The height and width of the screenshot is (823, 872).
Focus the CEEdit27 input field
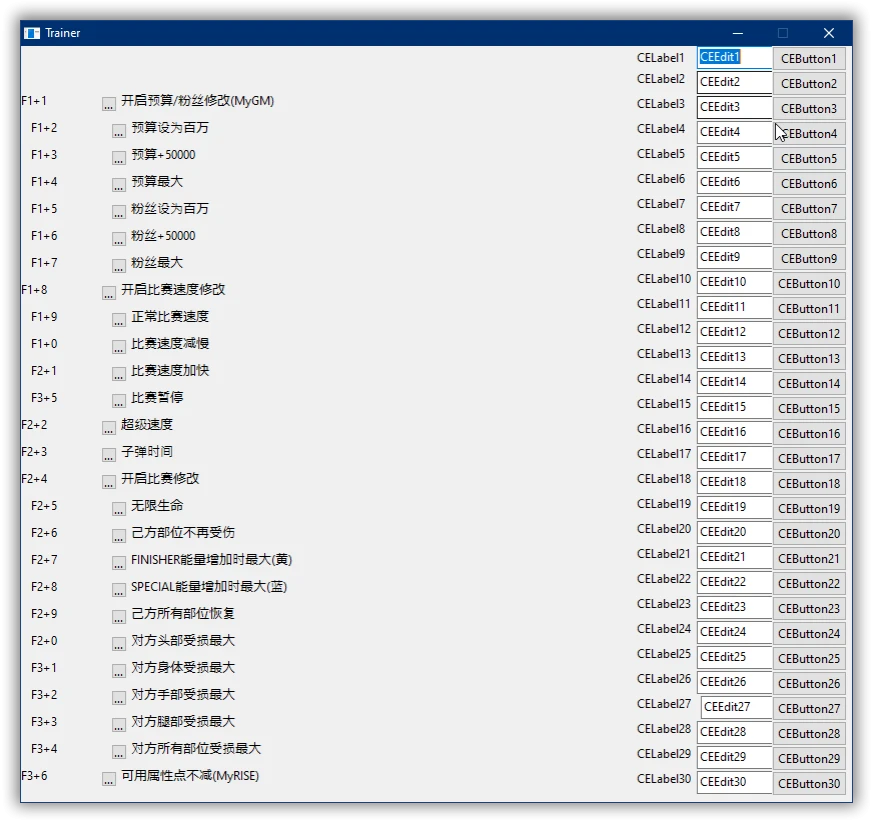(736, 707)
